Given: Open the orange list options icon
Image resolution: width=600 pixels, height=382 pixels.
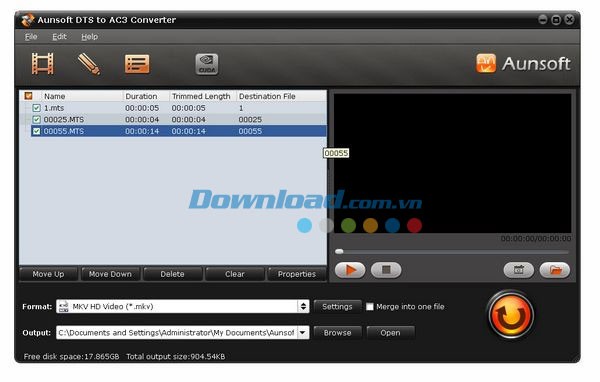Looking at the screenshot, I should [x=137, y=64].
